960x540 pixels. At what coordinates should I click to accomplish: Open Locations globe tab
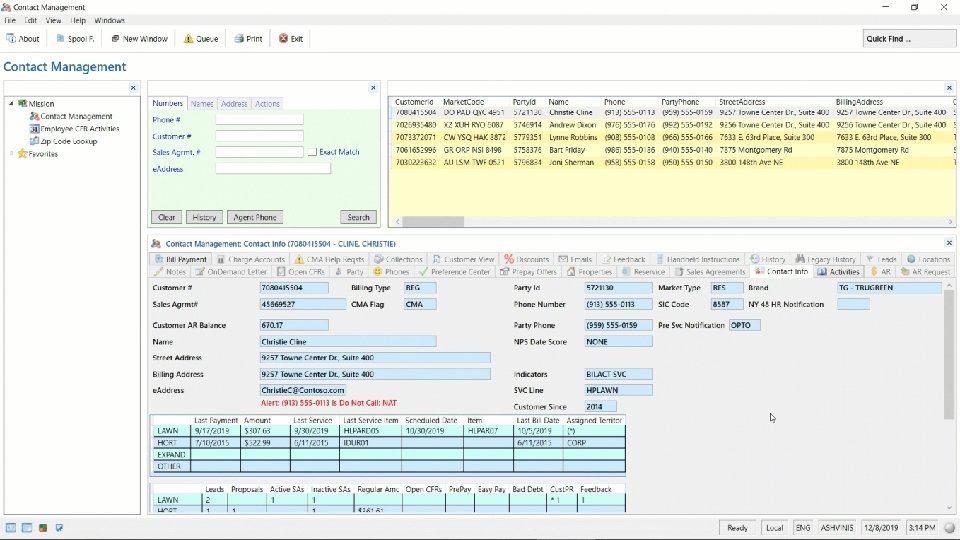pyautogui.click(x=929, y=259)
